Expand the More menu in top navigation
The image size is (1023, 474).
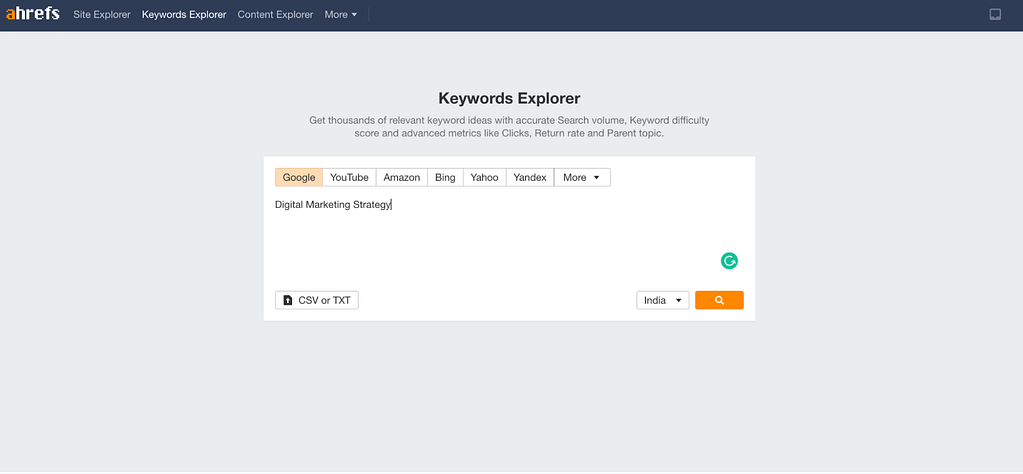click(341, 14)
